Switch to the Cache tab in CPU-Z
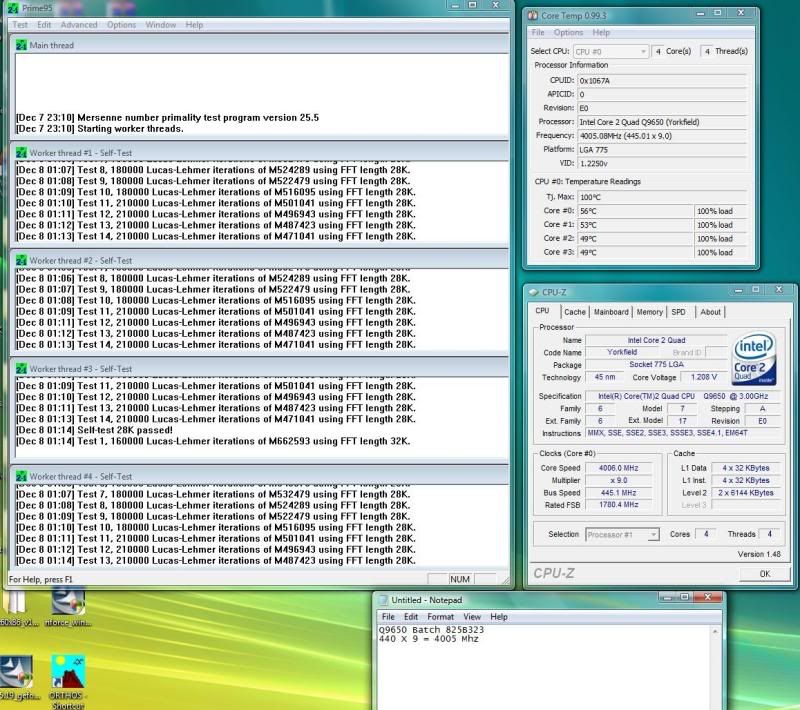 [574, 312]
